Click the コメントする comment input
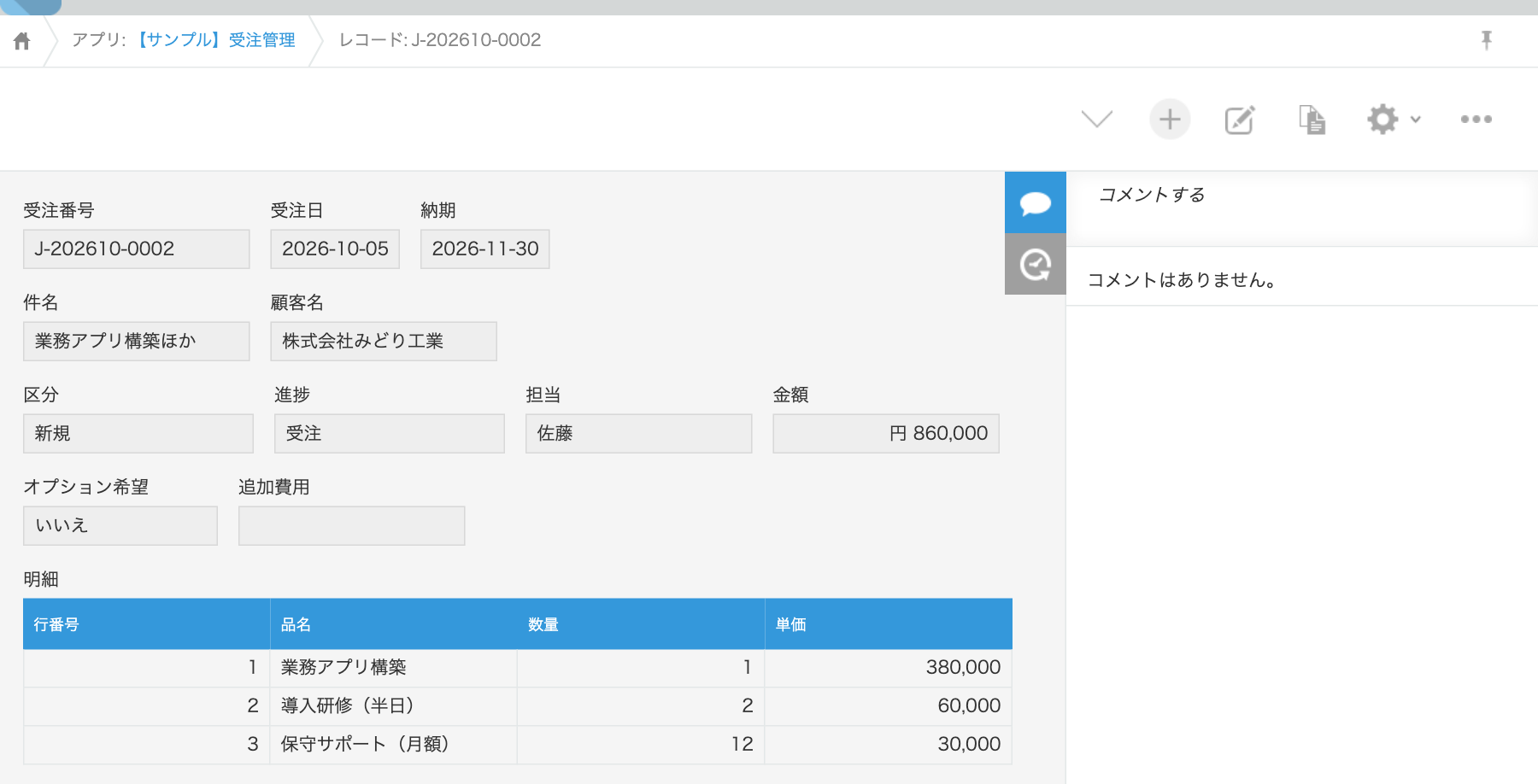The width and height of the screenshot is (1538, 784). [1302, 208]
